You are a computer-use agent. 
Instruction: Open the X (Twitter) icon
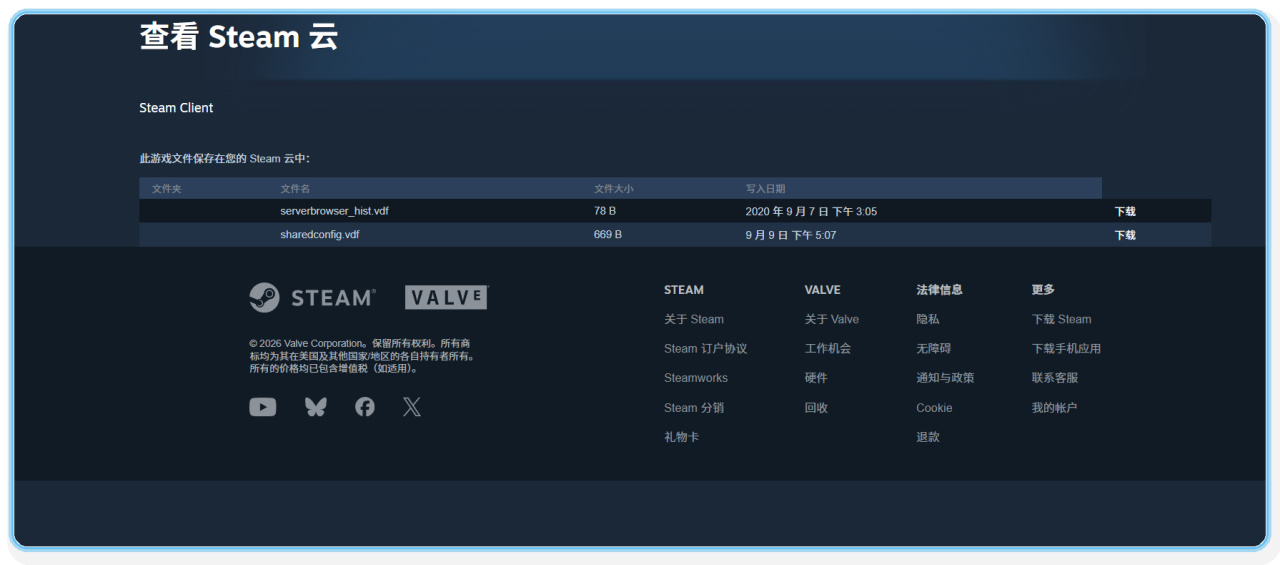click(x=412, y=407)
